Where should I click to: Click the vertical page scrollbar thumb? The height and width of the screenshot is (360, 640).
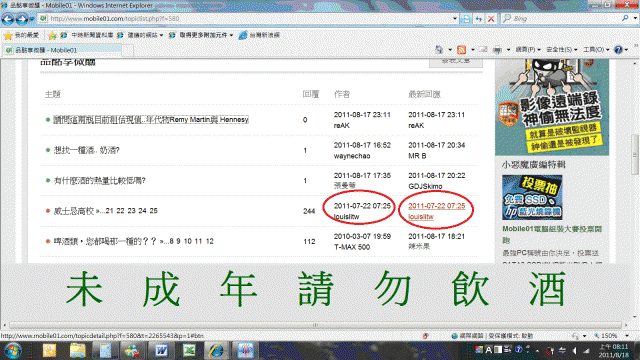635,155
